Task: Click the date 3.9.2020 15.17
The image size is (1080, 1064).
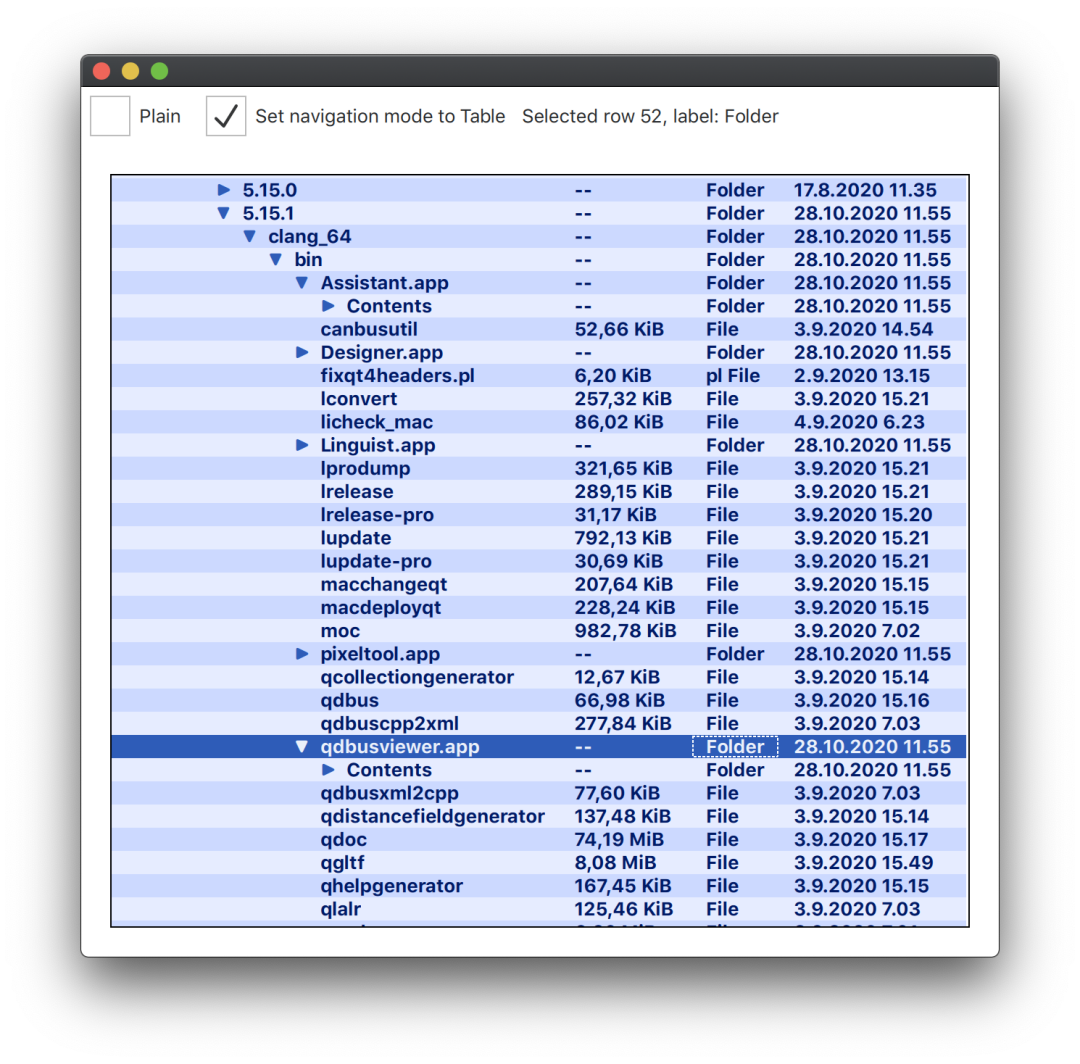Action: coord(861,839)
